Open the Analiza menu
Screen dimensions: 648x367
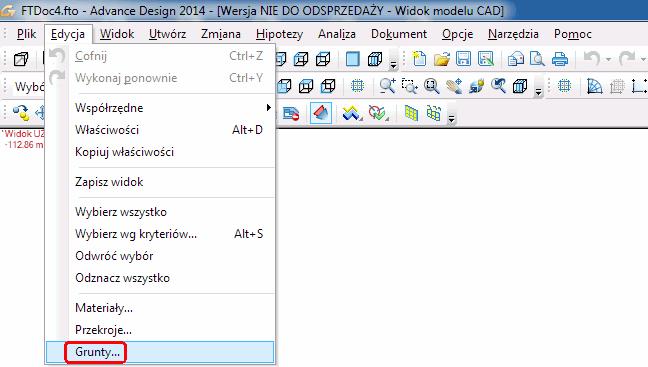(337, 33)
